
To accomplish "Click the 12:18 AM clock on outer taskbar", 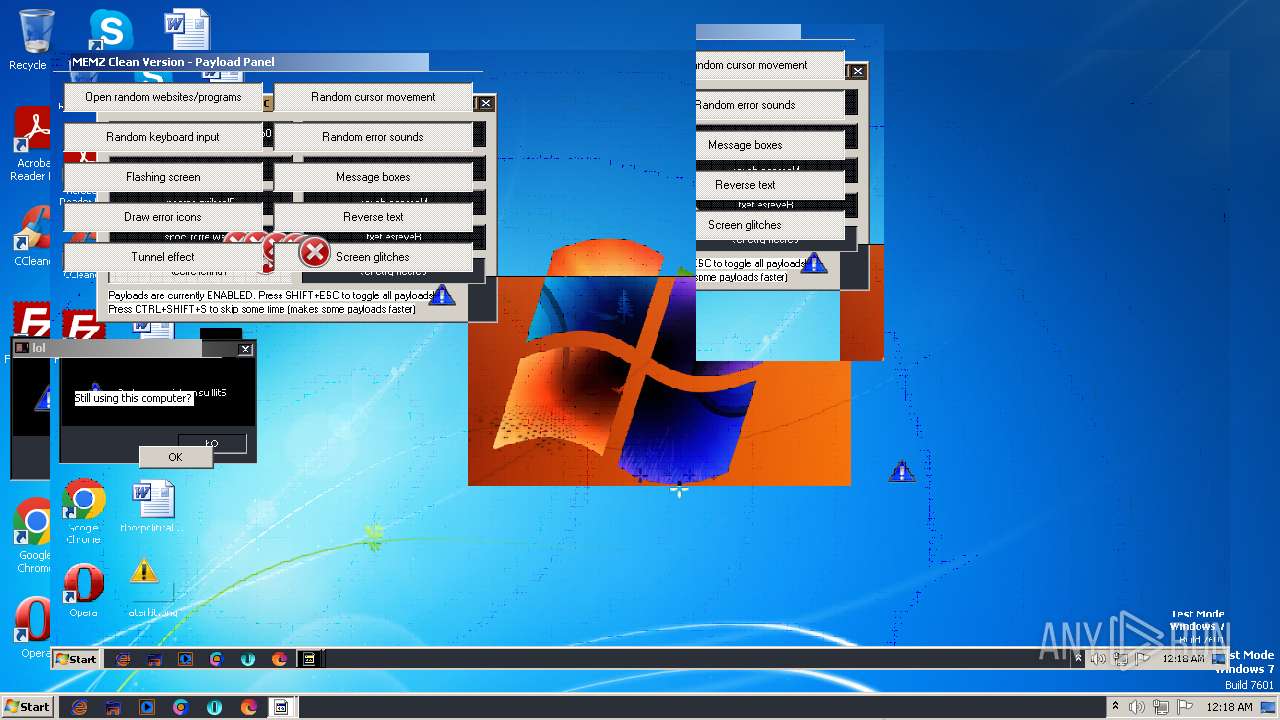I will 1229,707.
